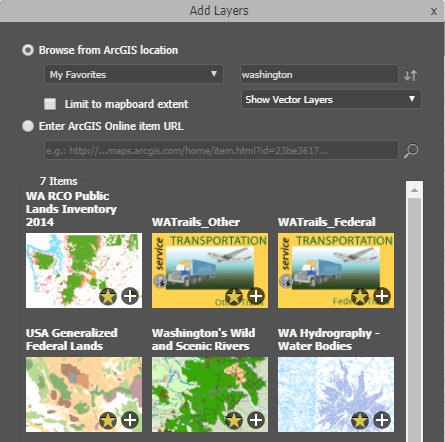Viewport: 445px width, 442px height.
Task: Click the WATrails_Other title text
Action: coord(196,222)
